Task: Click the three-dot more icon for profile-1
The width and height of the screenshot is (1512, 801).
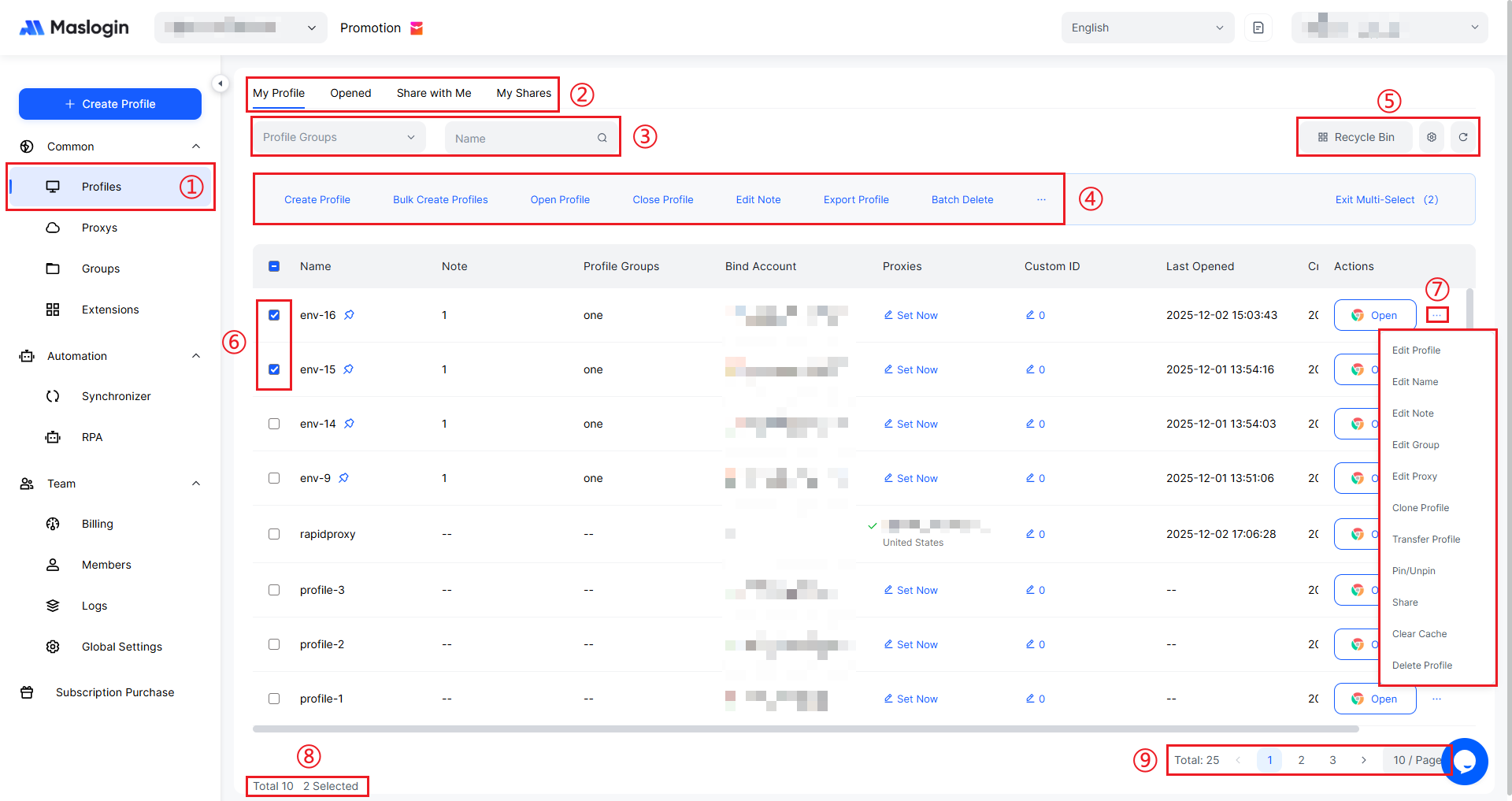Action: (1436, 699)
